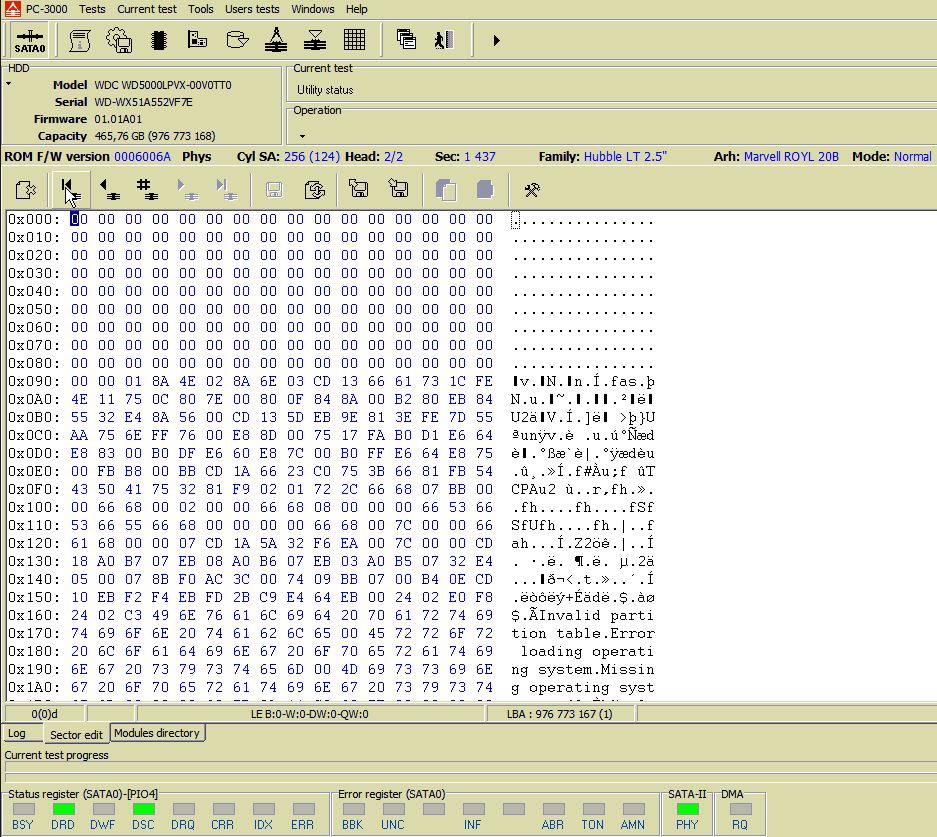Expand the small arrow in HDD panel
Image resolution: width=937 pixels, height=837 pixels.
click(x=8, y=84)
